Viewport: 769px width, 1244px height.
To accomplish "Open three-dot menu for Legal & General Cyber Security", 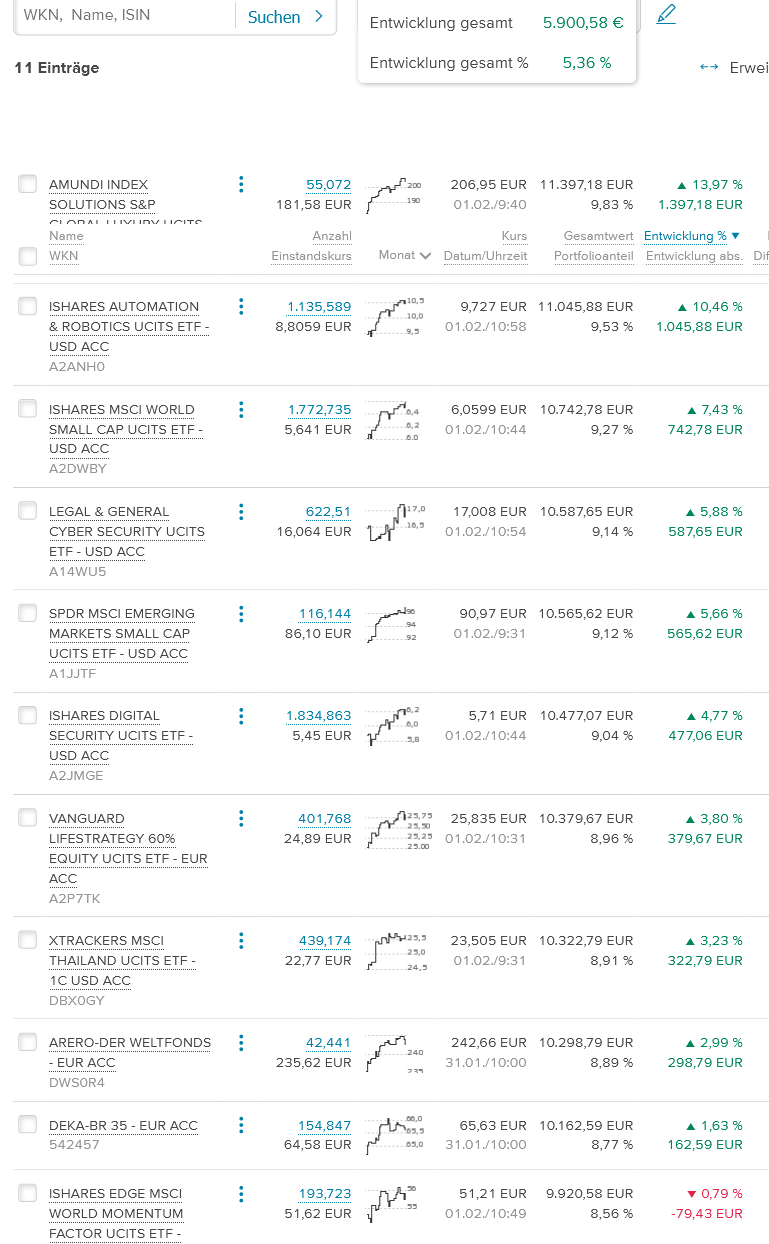I will pyautogui.click(x=241, y=511).
